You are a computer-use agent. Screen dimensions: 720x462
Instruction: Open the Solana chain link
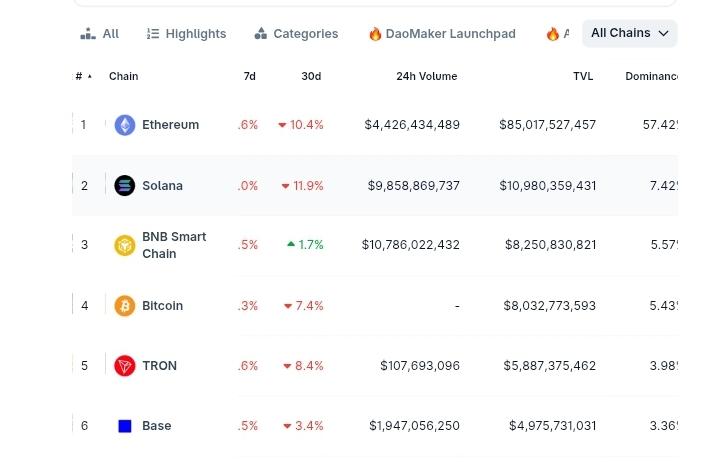point(162,186)
